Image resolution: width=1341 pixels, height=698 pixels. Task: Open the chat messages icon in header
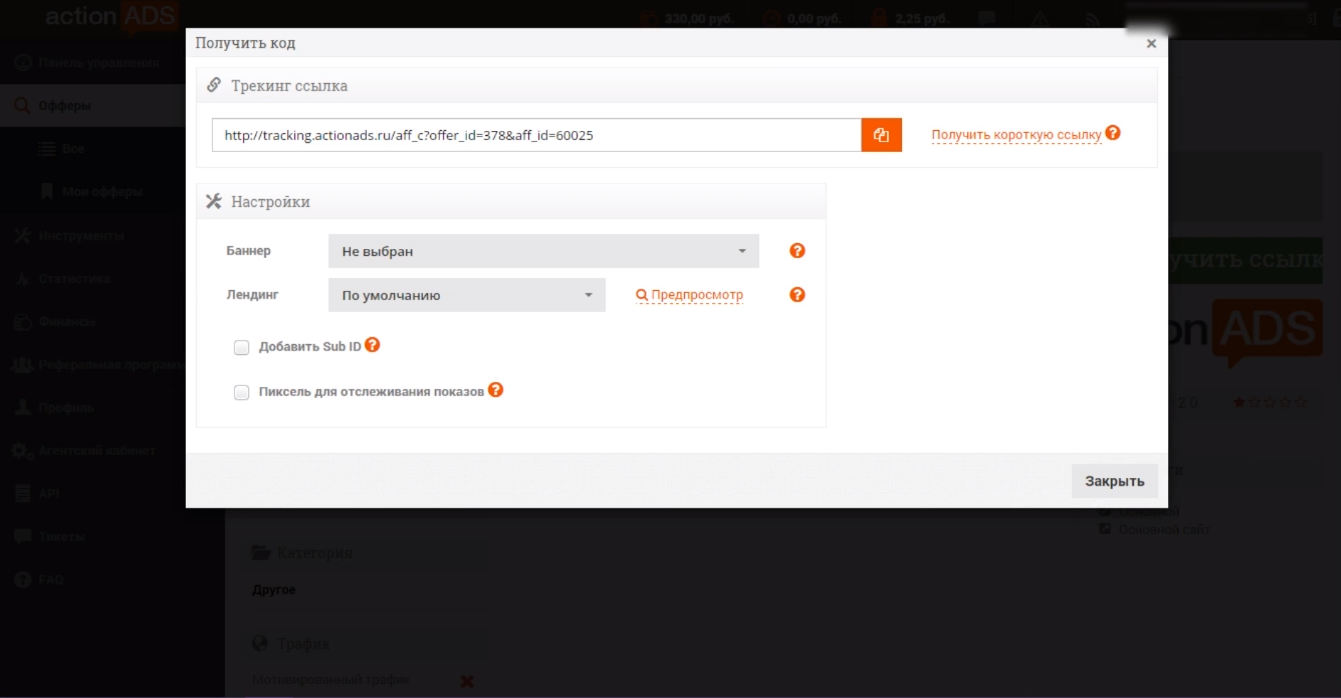coord(987,19)
